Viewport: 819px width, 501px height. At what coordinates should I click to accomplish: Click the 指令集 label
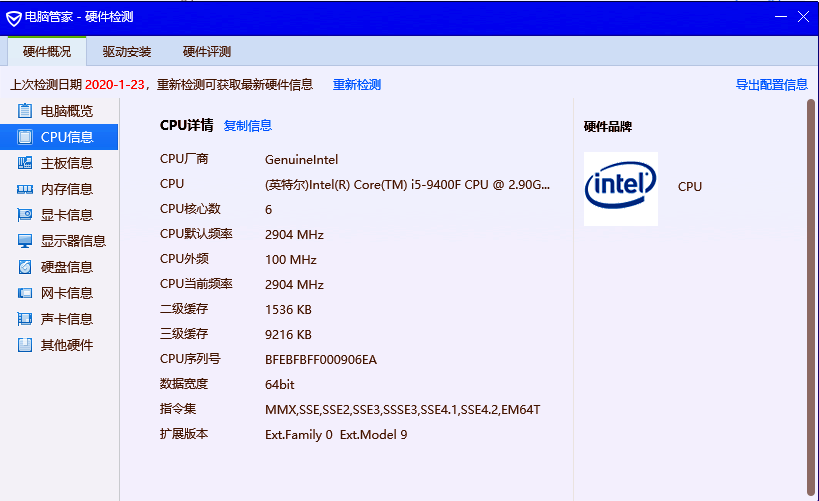click(x=178, y=409)
